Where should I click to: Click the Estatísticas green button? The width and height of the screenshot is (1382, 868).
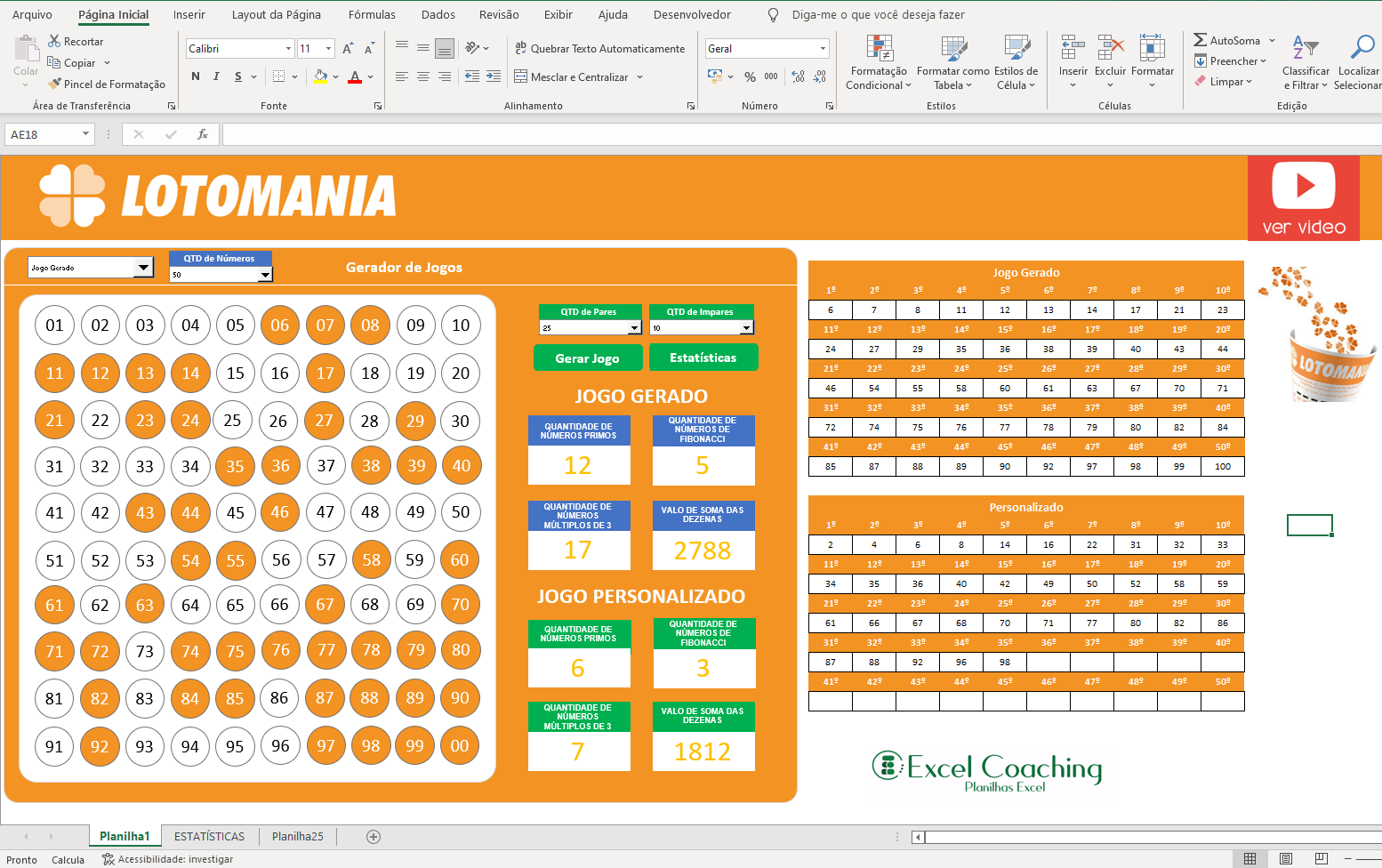point(703,358)
